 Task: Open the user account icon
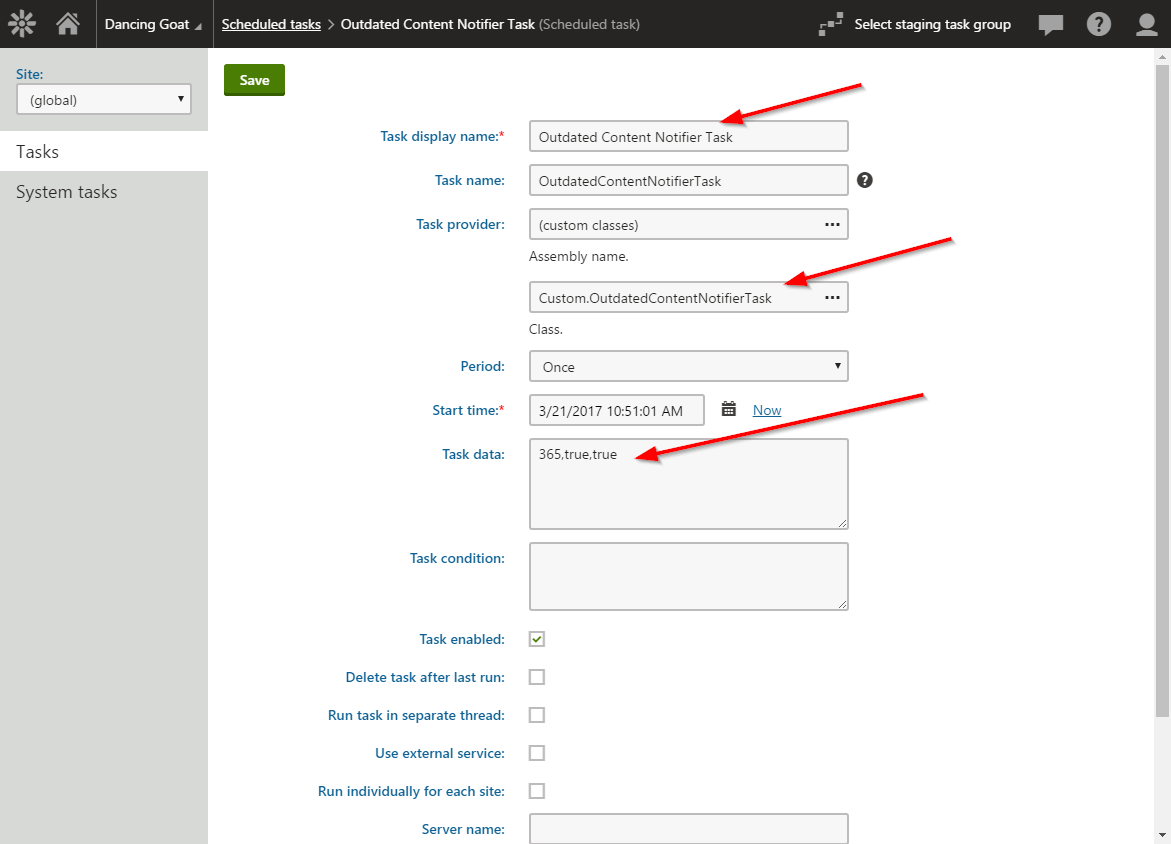tap(1146, 24)
